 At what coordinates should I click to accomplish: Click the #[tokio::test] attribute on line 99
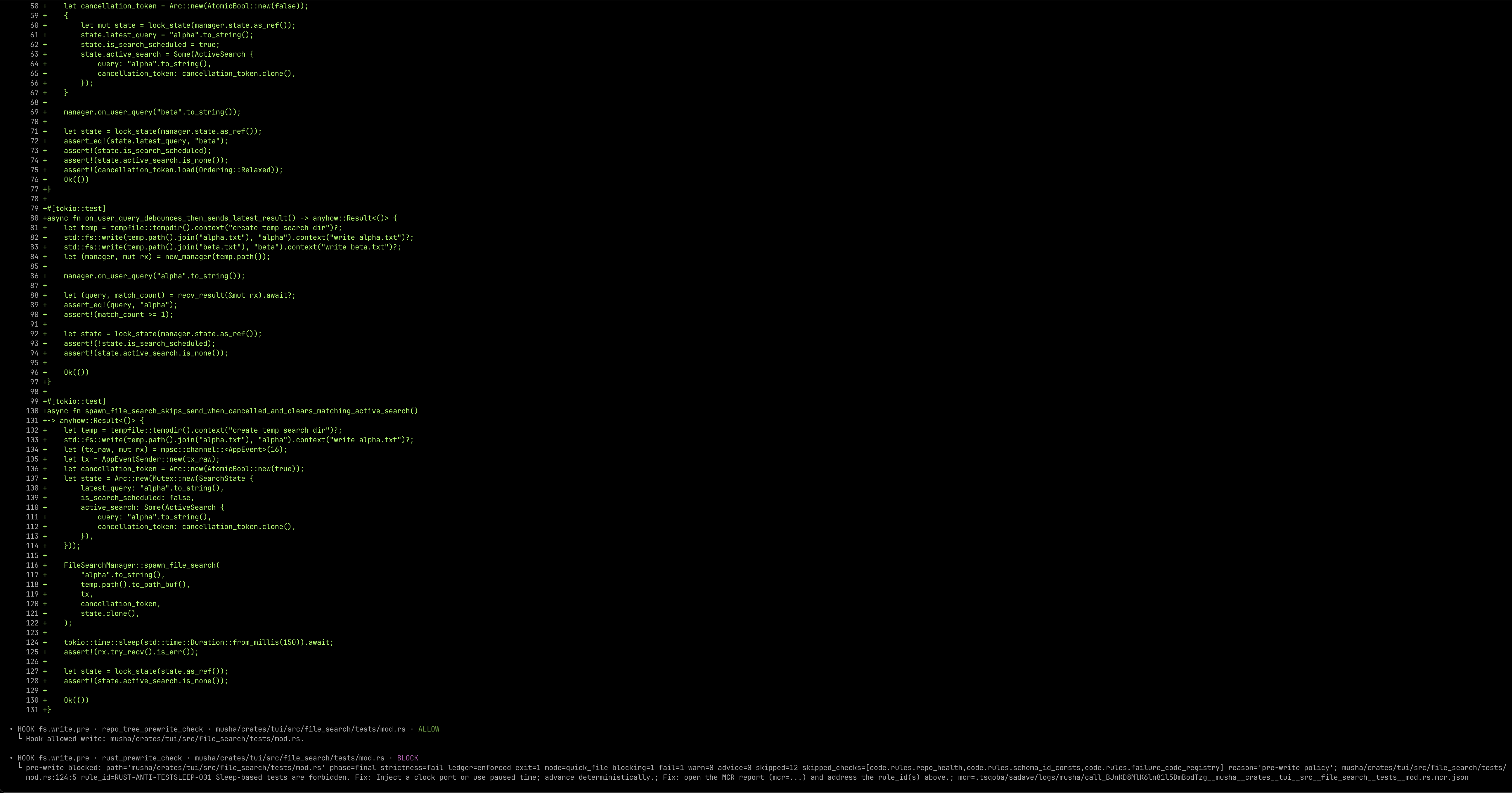point(76,402)
